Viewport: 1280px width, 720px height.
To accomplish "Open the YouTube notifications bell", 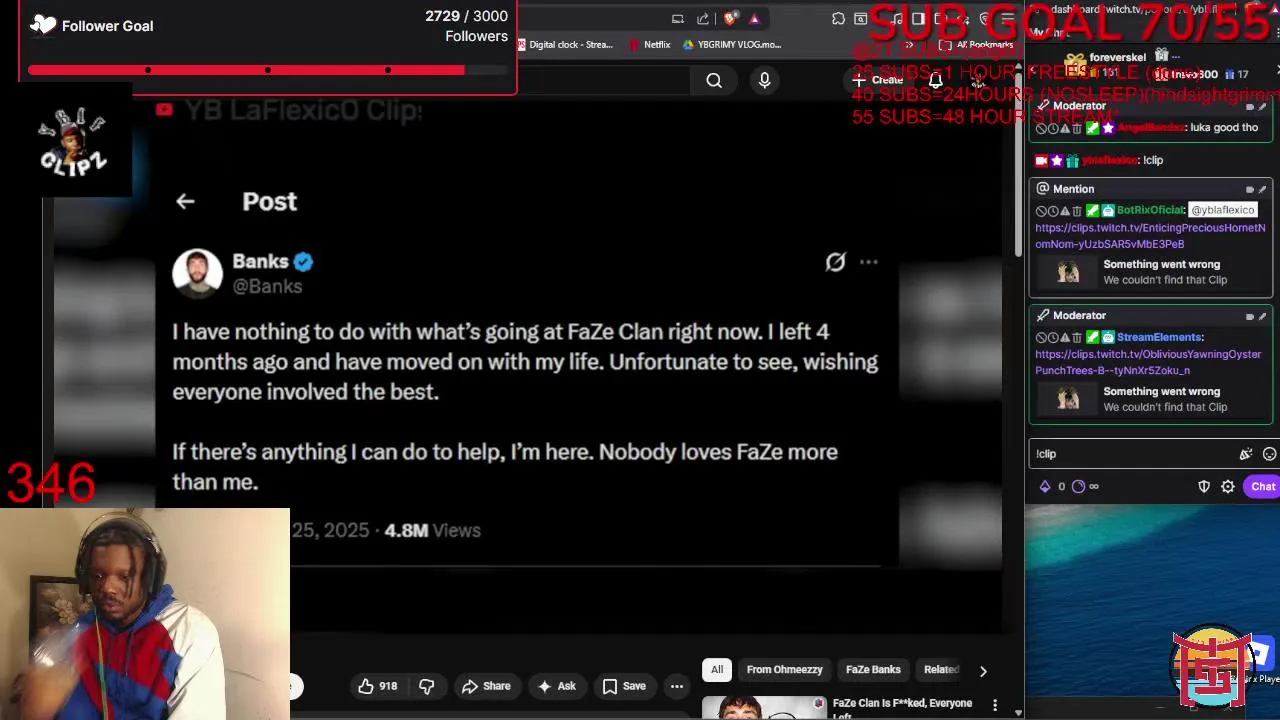I will [935, 80].
